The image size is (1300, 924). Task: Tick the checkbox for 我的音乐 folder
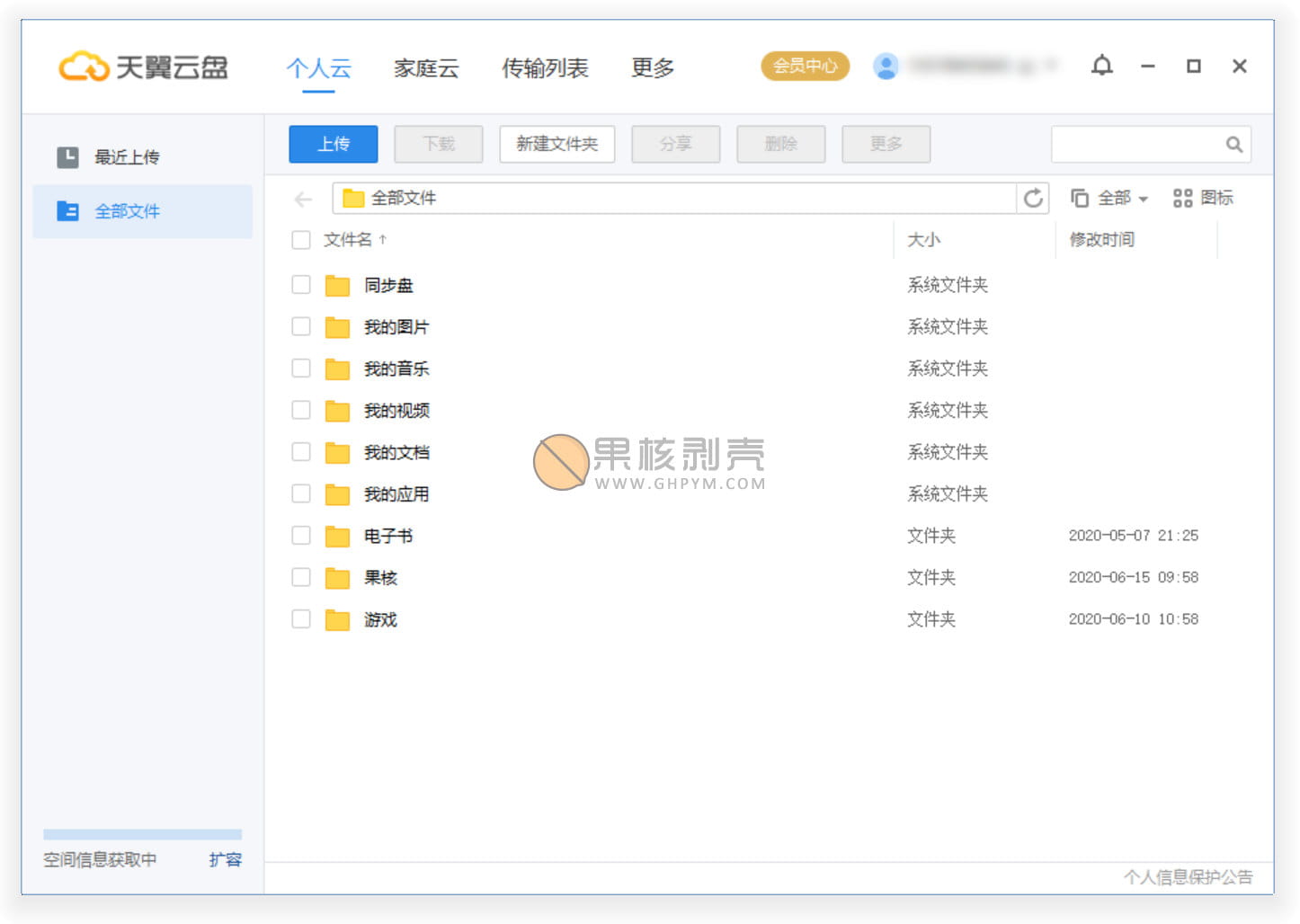click(301, 369)
